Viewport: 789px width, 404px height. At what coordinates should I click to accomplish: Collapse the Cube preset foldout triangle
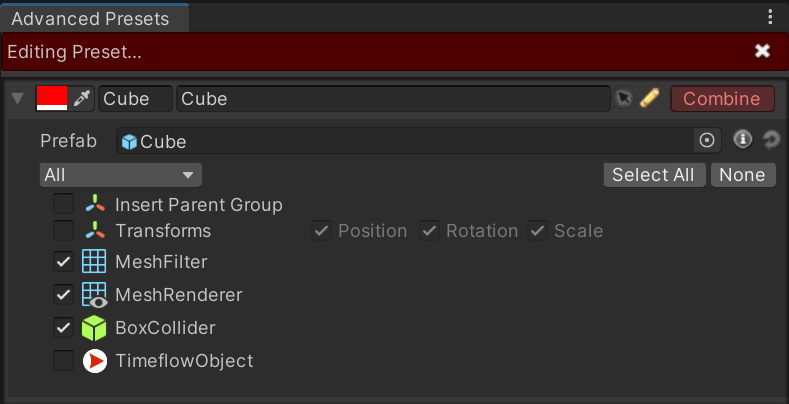pos(18,98)
